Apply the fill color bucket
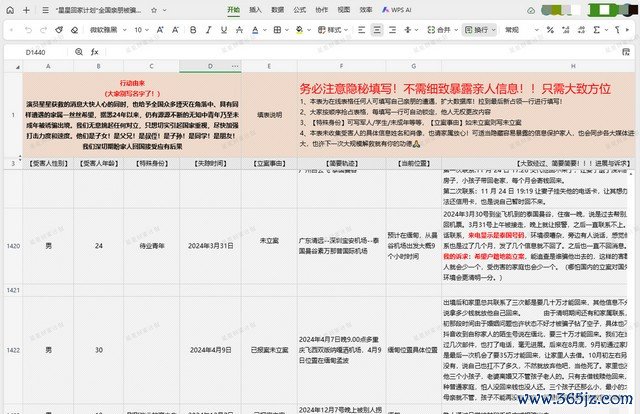The width and height of the screenshot is (640, 414). click(x=300, y=30)
